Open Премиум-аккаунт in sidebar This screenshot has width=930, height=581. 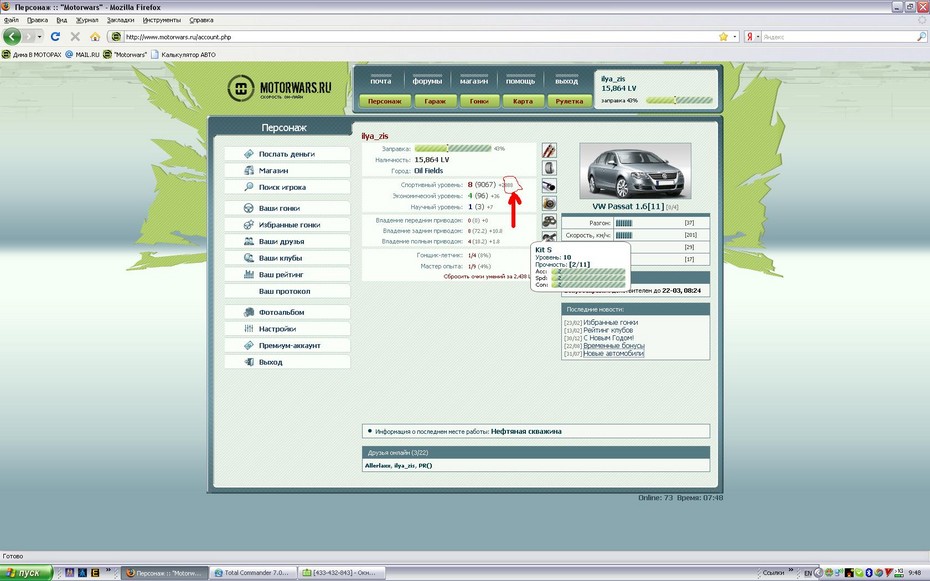click(287, 346)
